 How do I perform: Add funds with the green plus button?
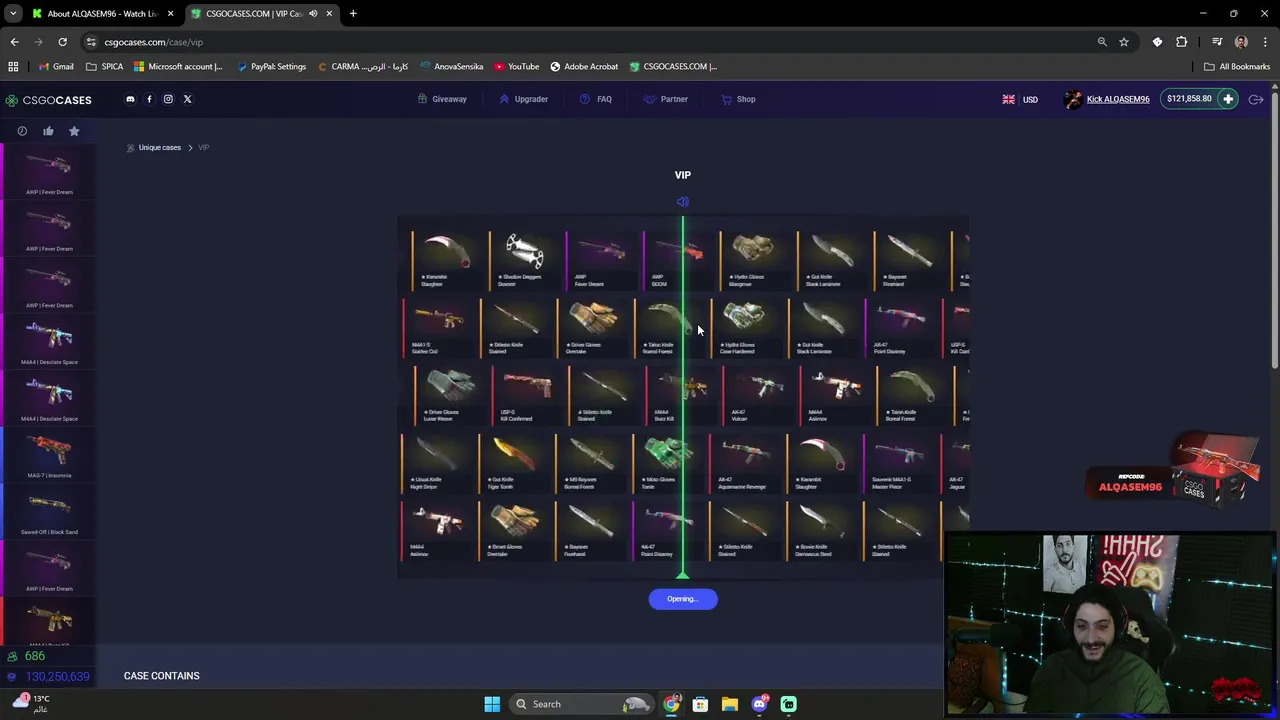tap(1228, 99)
